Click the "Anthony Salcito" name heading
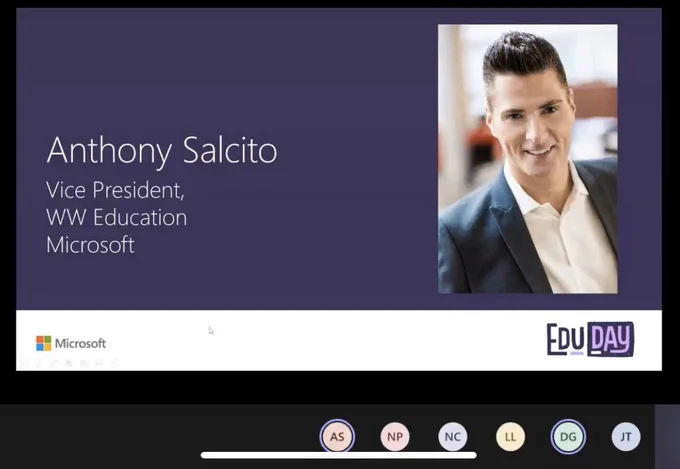 [161, 150]
